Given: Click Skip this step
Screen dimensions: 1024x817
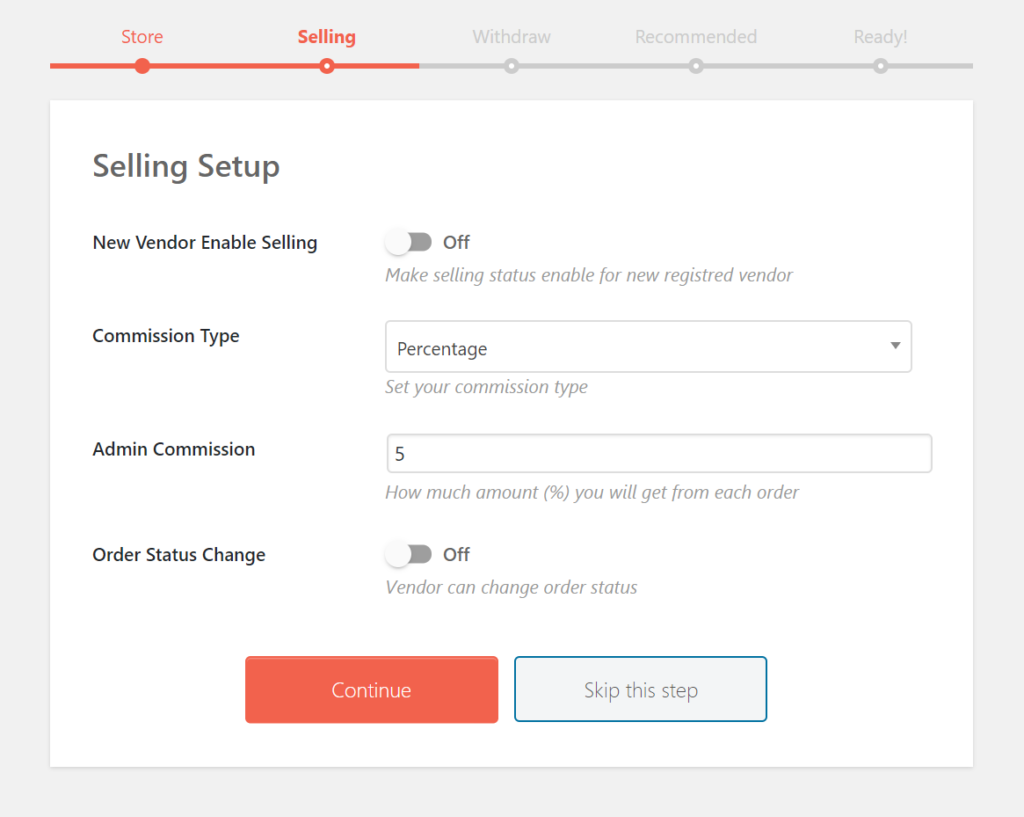Looking at the screenshot, I should point(640,689).
